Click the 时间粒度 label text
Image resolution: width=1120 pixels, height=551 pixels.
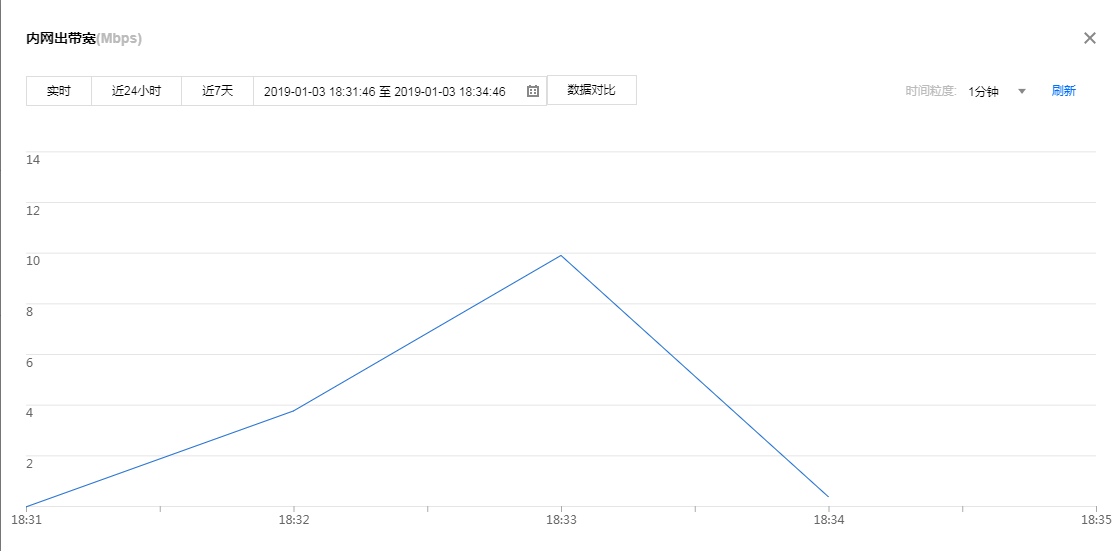tap(931, 91)
